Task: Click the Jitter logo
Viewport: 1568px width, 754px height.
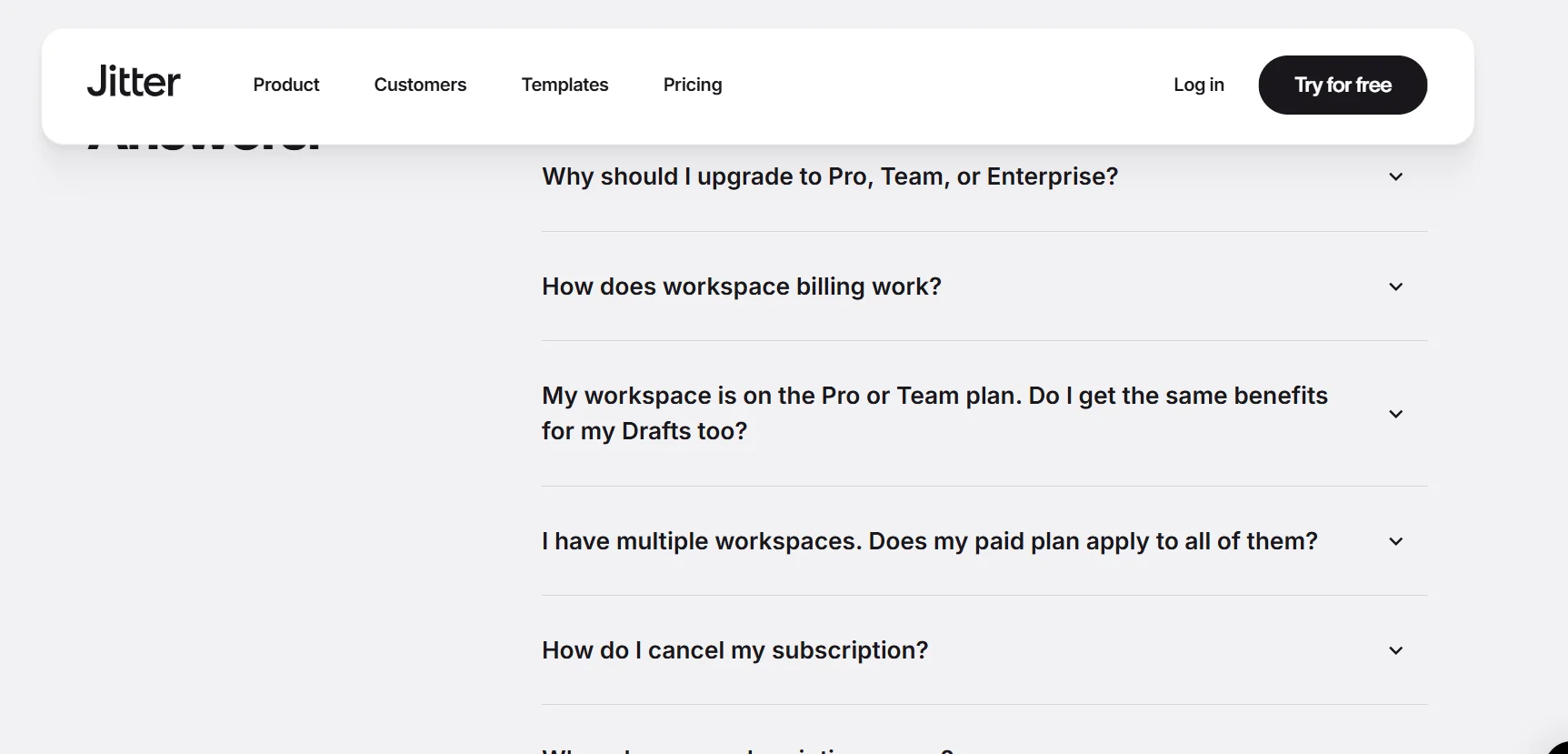Action: (134, 83)
